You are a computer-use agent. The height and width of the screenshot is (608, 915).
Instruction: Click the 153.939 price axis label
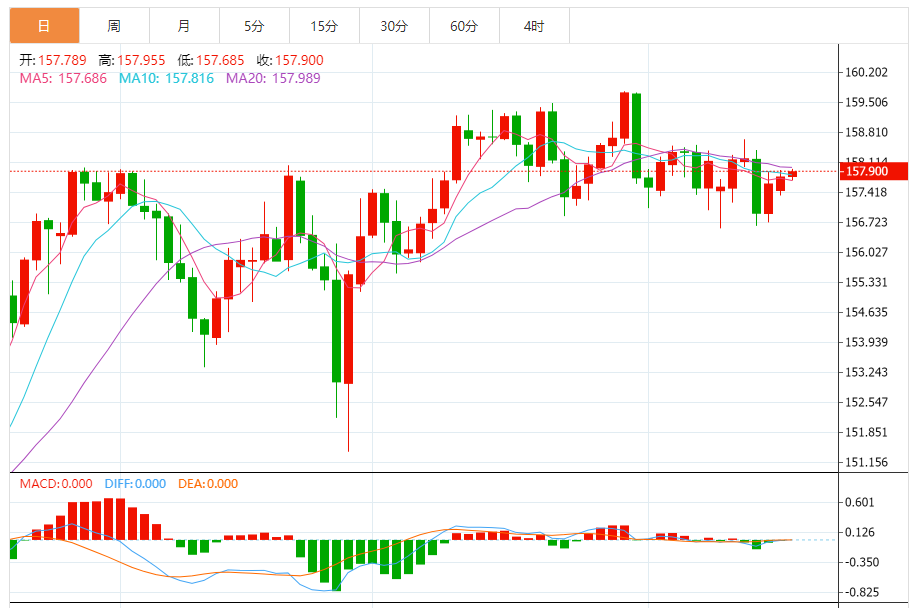point(867,342)
